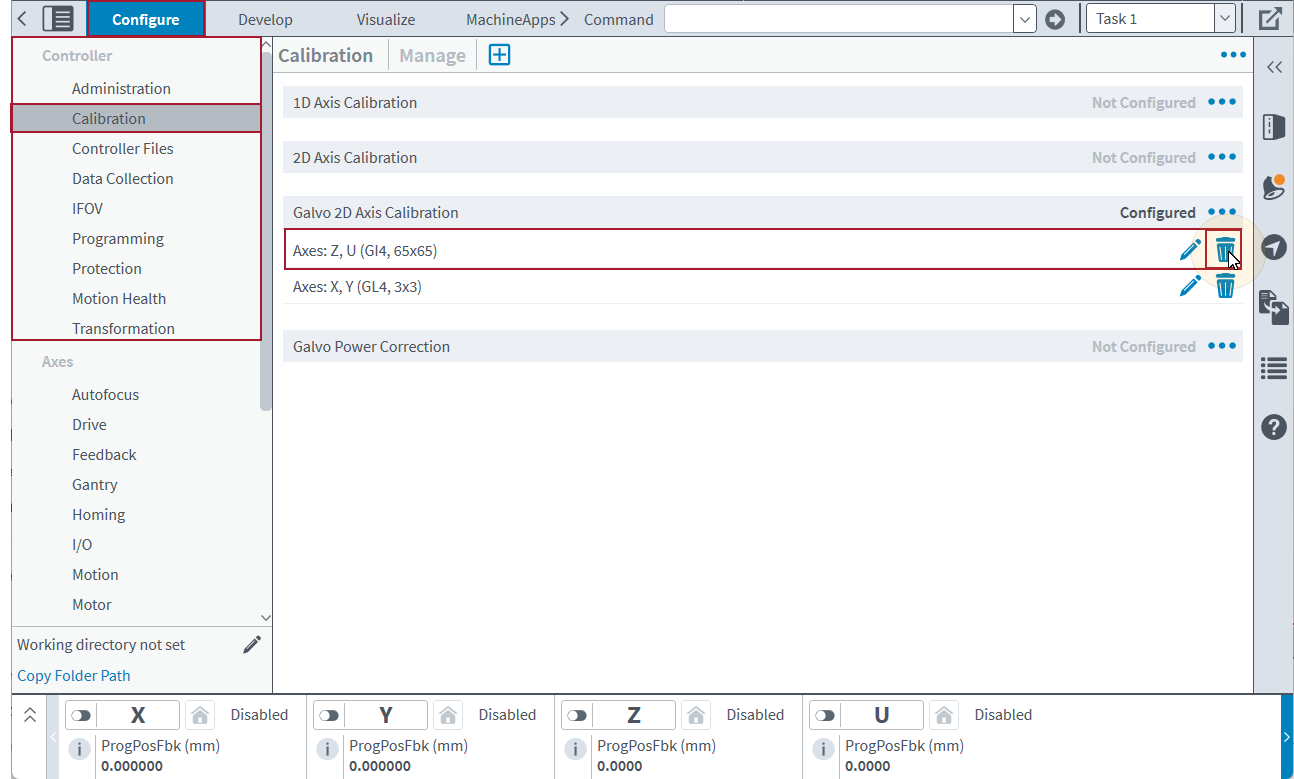Home the X axis using house icon

(x=200, y=715)
